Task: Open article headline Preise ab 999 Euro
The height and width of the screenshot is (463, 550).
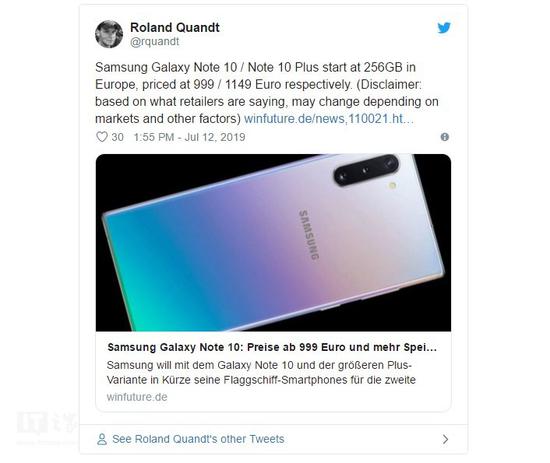Action: click(272, 347)
